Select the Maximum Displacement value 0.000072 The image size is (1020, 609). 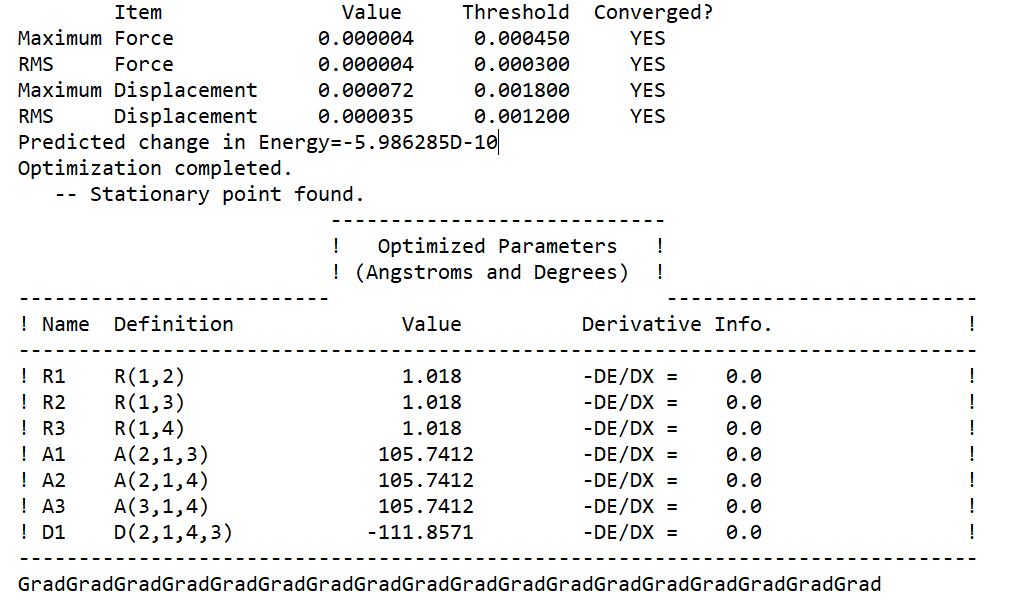point(365,91)
